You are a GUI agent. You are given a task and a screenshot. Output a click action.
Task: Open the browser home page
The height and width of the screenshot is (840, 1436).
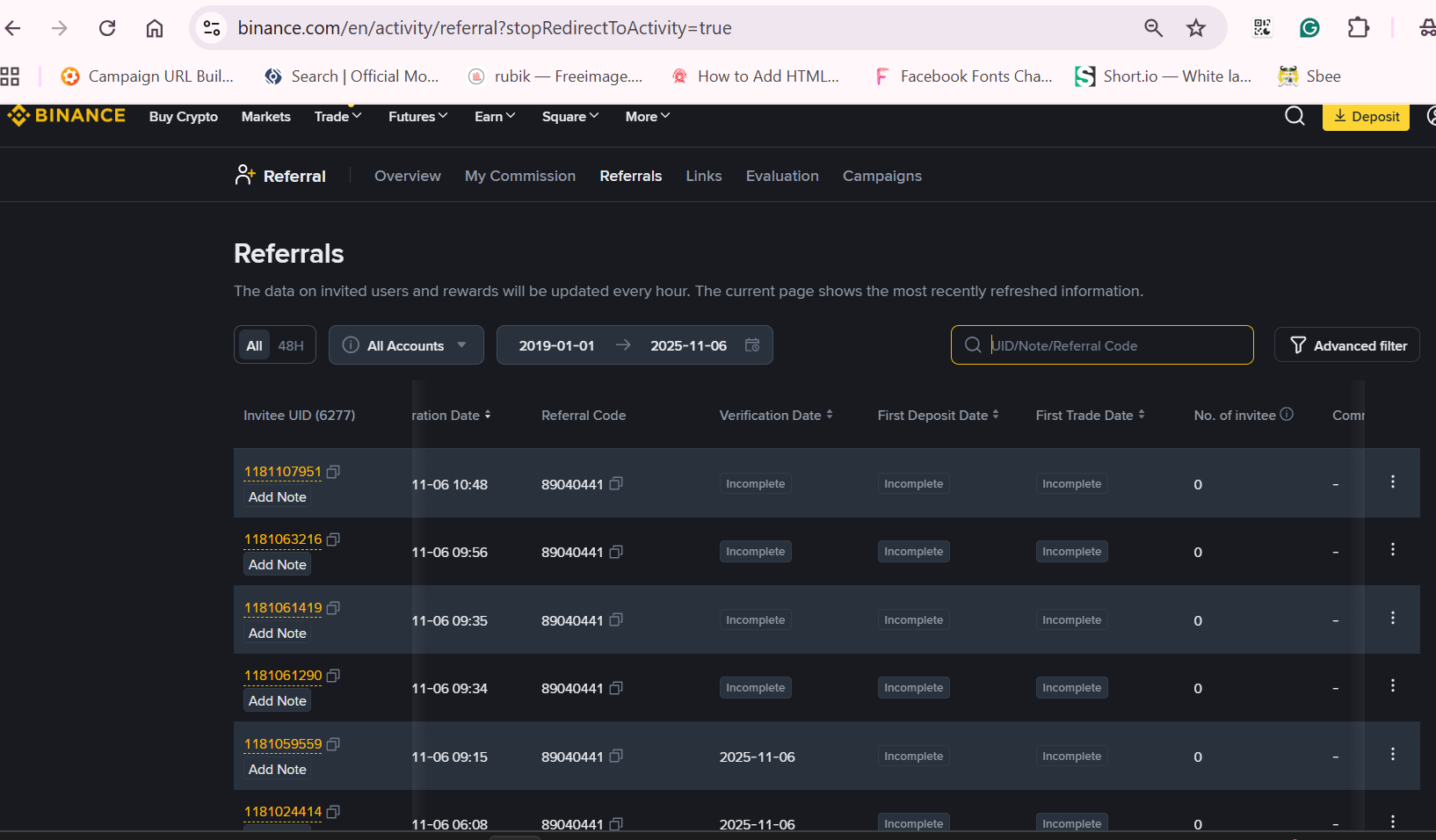[x=155, y=28]
